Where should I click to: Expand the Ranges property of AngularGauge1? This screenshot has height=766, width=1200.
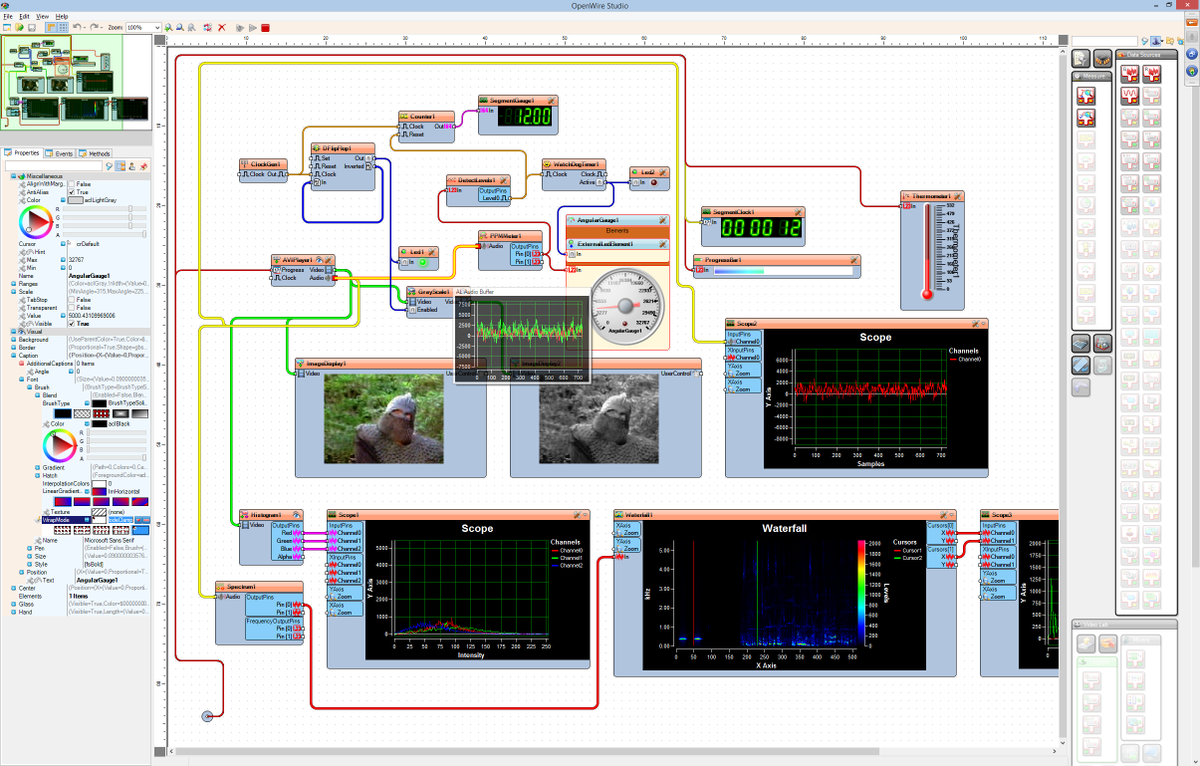[x=13, y=284]
